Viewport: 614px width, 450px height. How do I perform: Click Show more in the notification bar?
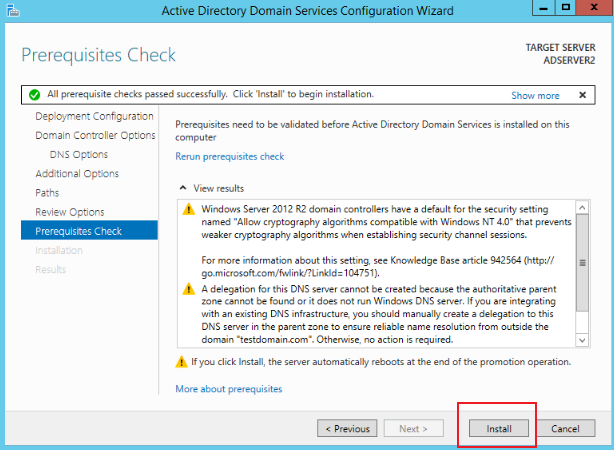coord(535,96)
